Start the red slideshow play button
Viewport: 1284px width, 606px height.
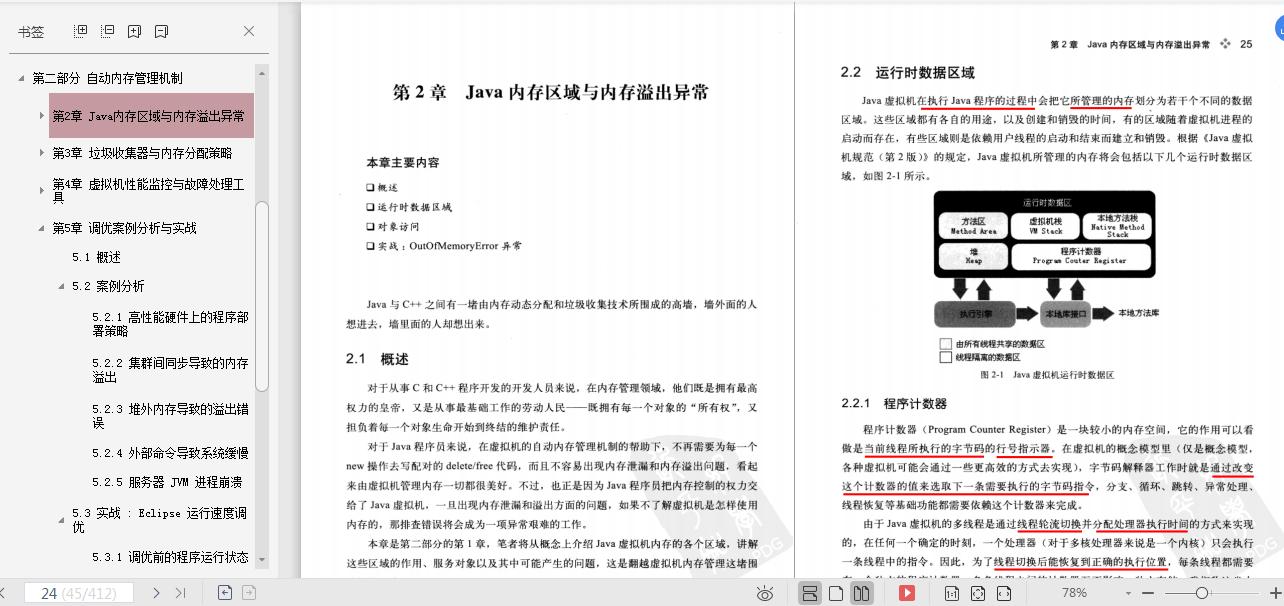[x=907, y=593]
